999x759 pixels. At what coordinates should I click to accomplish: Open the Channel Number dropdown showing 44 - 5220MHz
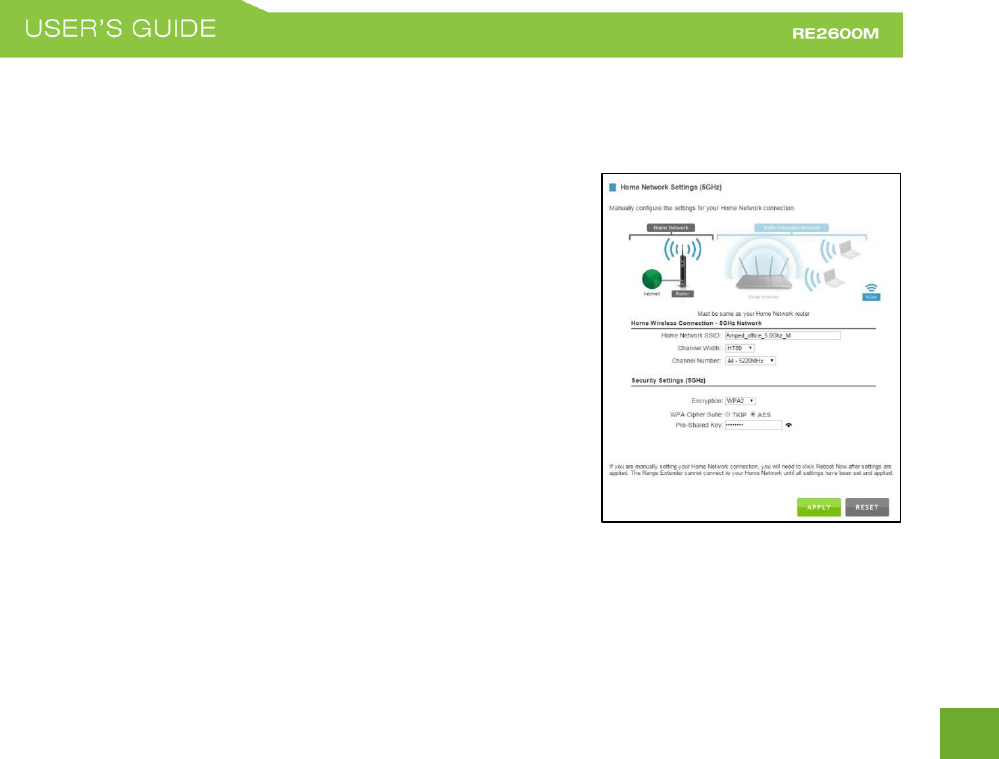click(751, 361)
